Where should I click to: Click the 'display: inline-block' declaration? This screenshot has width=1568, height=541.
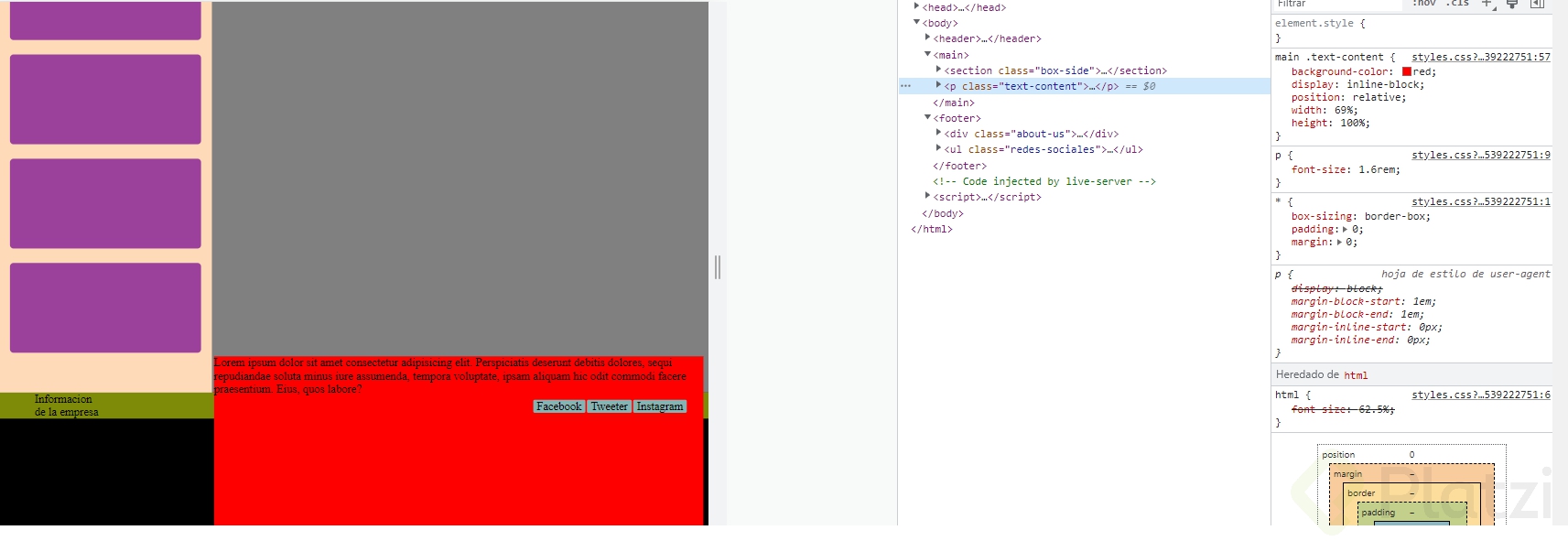click(x=1358, y=85)
